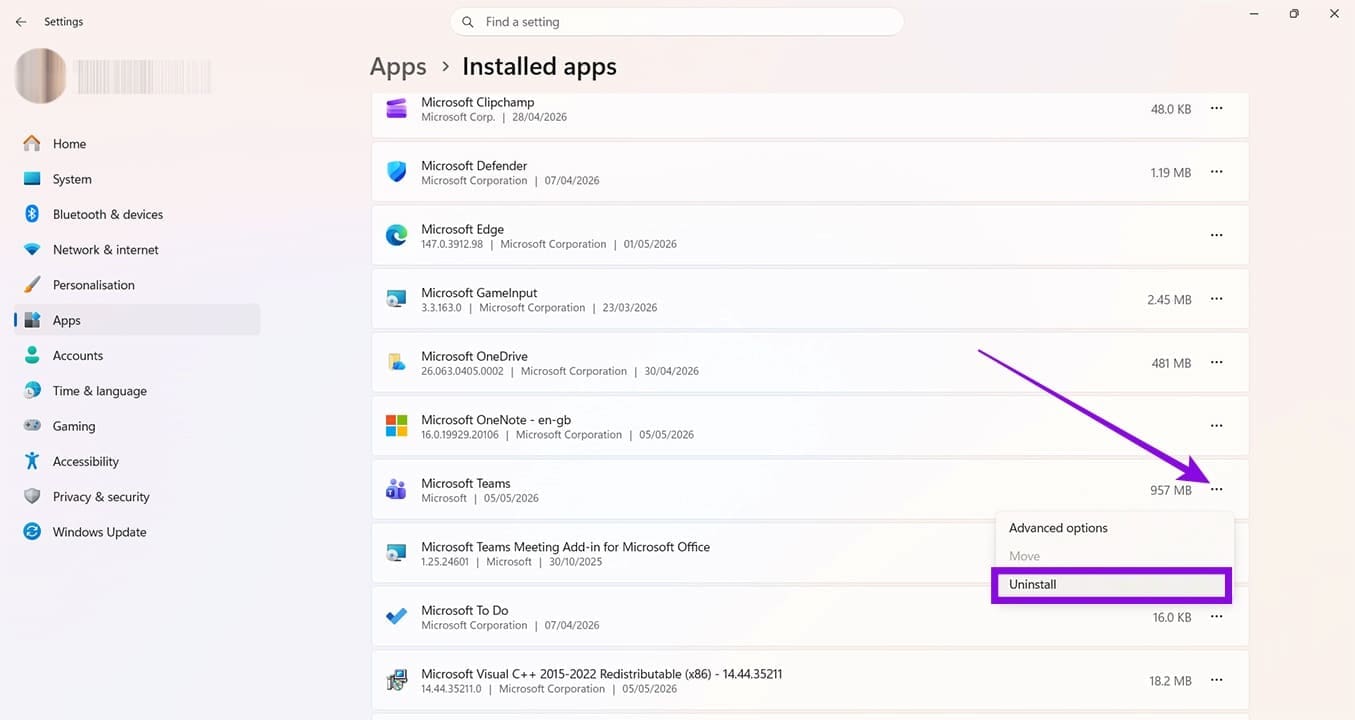Open more options for Microsoft Defender
1355x720 pixels.
pyautogui.click(x=1217, y=172)
